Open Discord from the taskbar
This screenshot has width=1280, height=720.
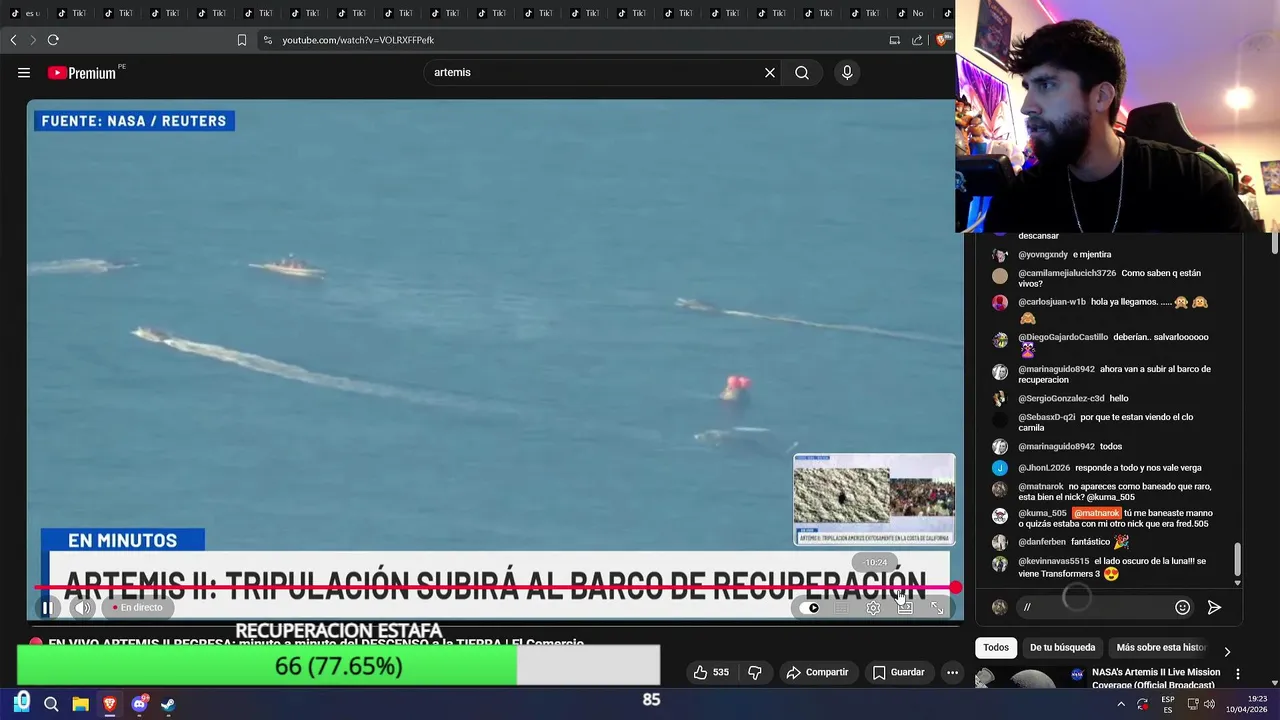pyautogui.click(x=139, y=704)
